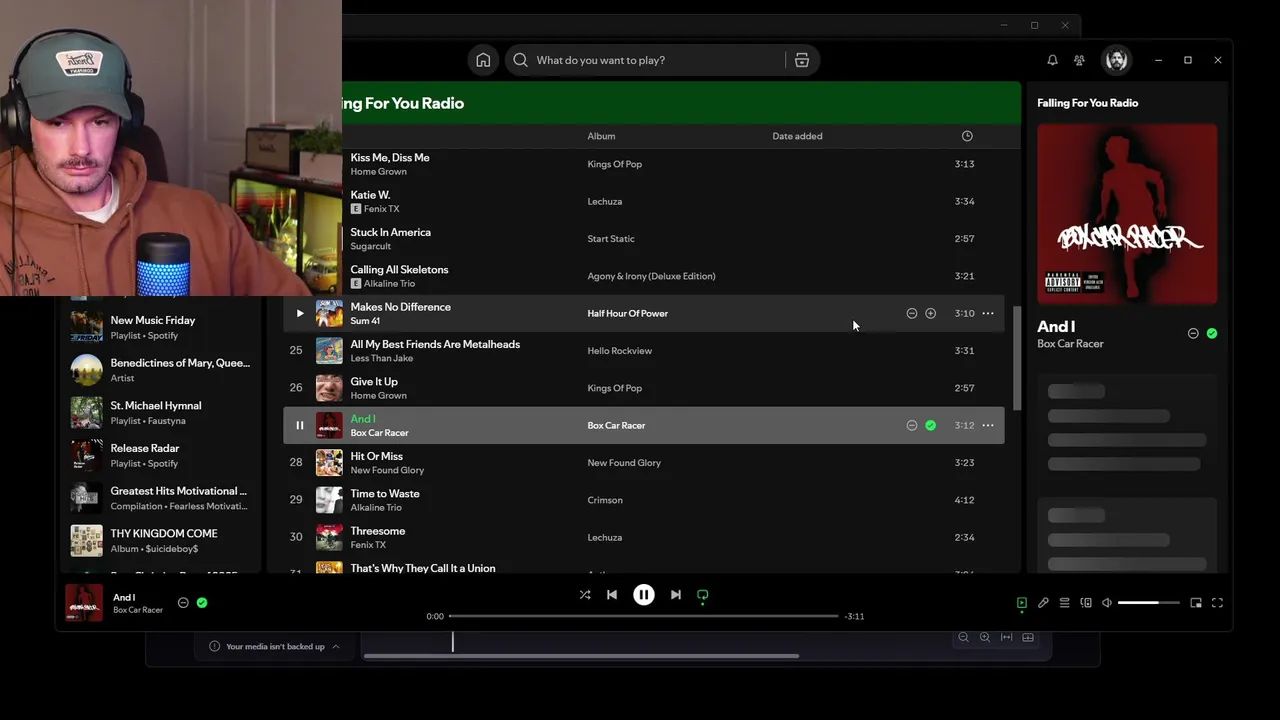Screen dimensions: 1280x720
Task: Fit timeline to width in background editor
Action: tap(1006, 637)
